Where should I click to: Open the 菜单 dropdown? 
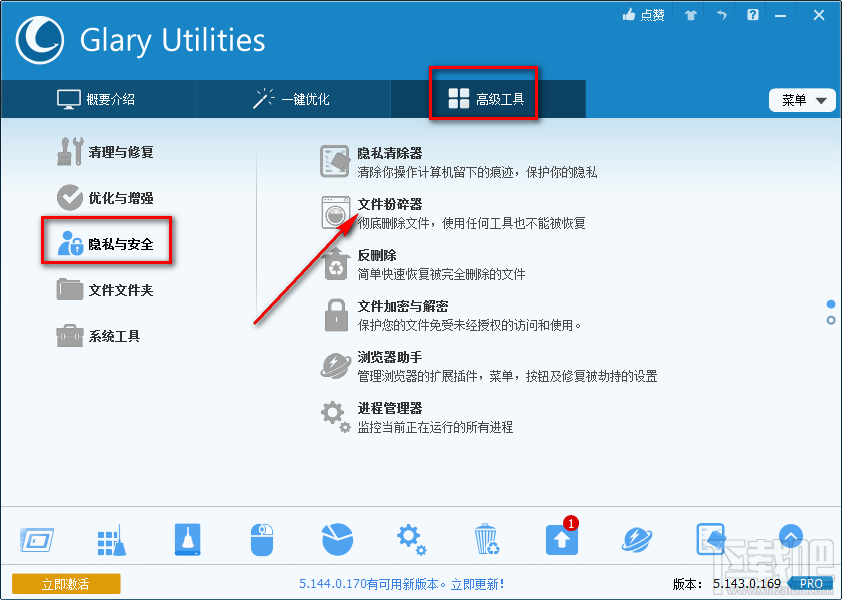pyautogui.click(x=801, y=99)
